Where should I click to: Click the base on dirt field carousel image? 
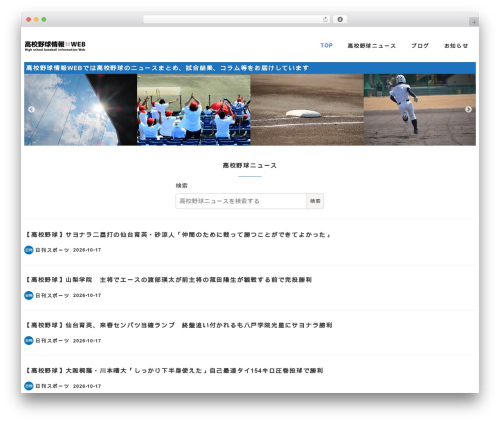click(307, 110)
